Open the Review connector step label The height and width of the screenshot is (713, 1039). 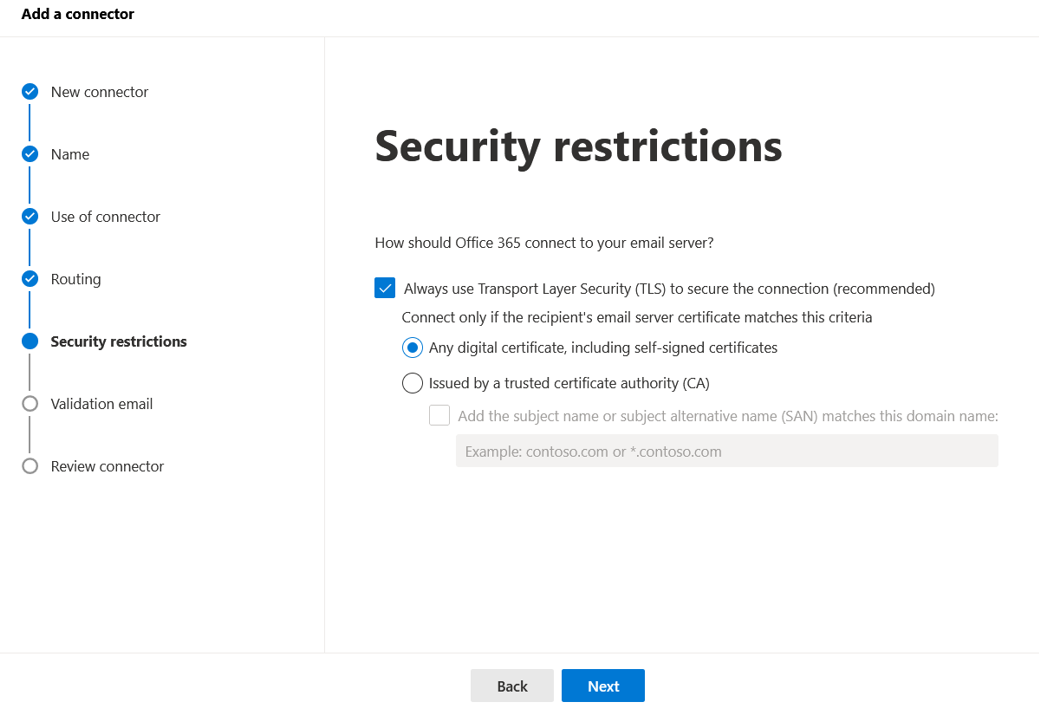coord(107,466)
